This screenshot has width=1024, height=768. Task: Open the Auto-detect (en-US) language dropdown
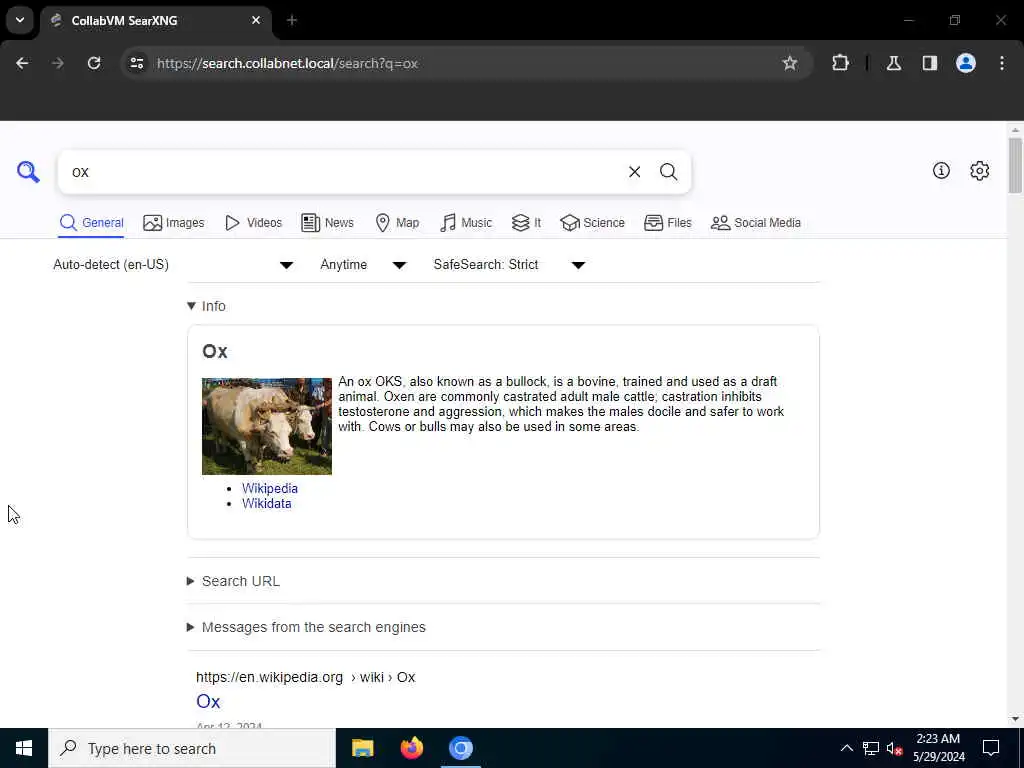click(173, 264)
